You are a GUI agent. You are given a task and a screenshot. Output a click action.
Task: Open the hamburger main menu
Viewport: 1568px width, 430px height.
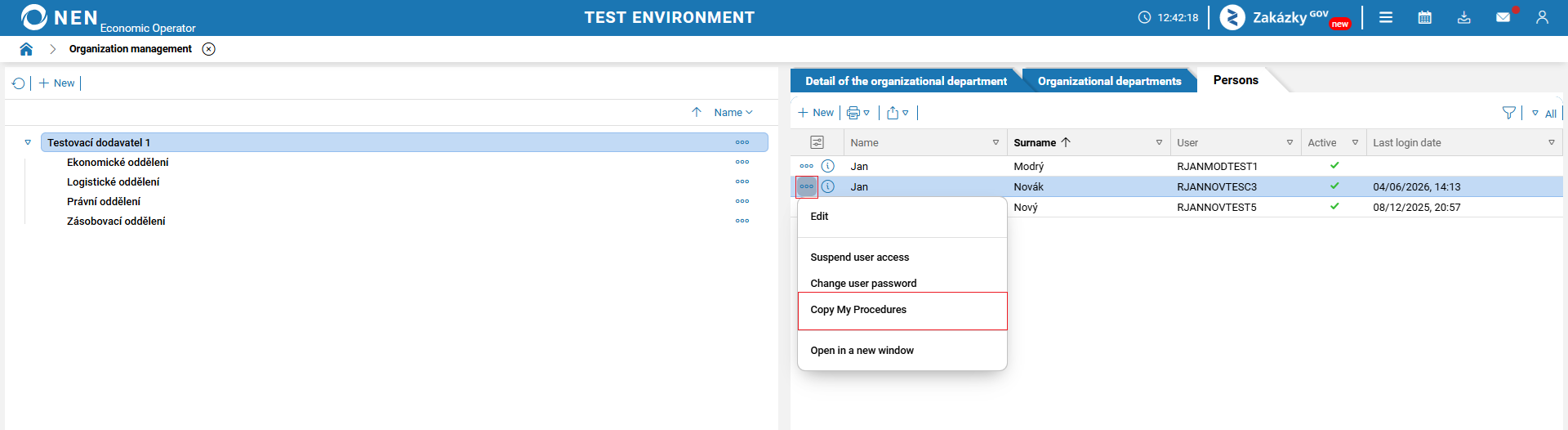[1386, 17]
